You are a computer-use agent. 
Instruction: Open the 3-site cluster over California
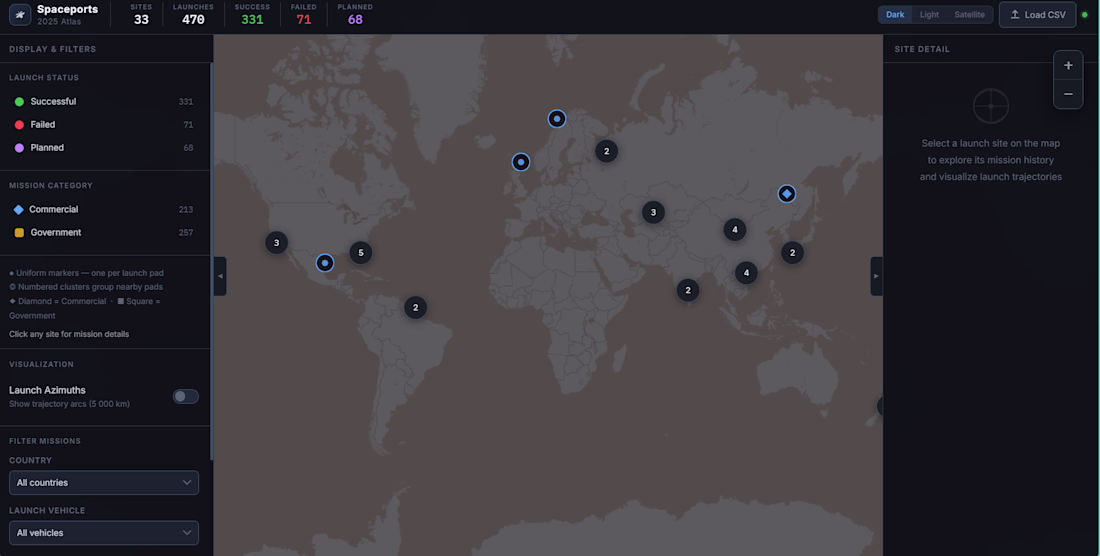[x=276, y=243]
